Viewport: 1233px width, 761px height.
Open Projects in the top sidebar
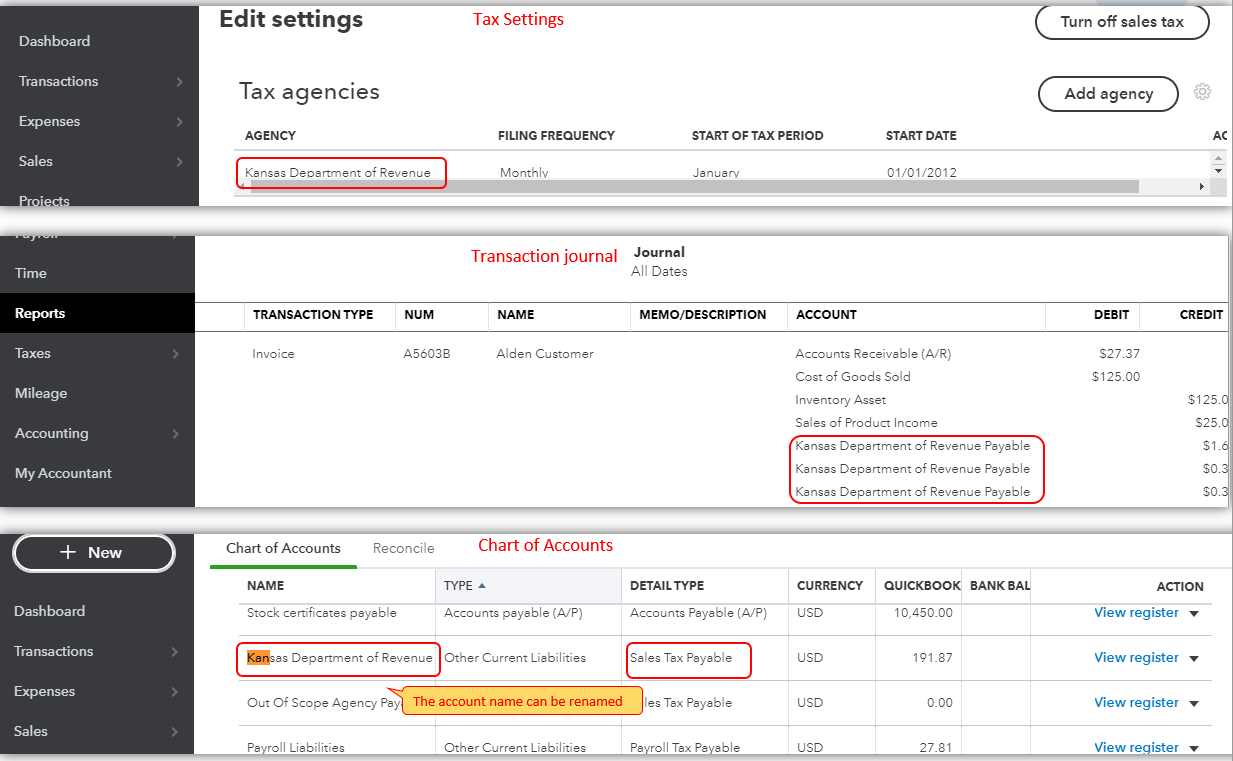(44, 200)
